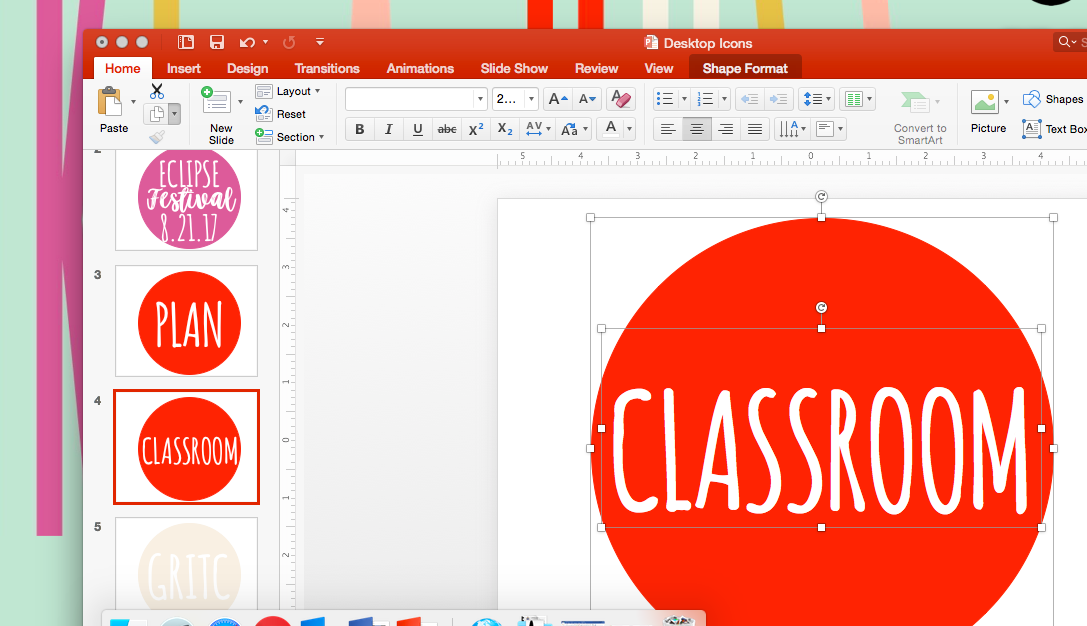Click Convert to SmartArt

pyautogui.click(x=920, y=118)
